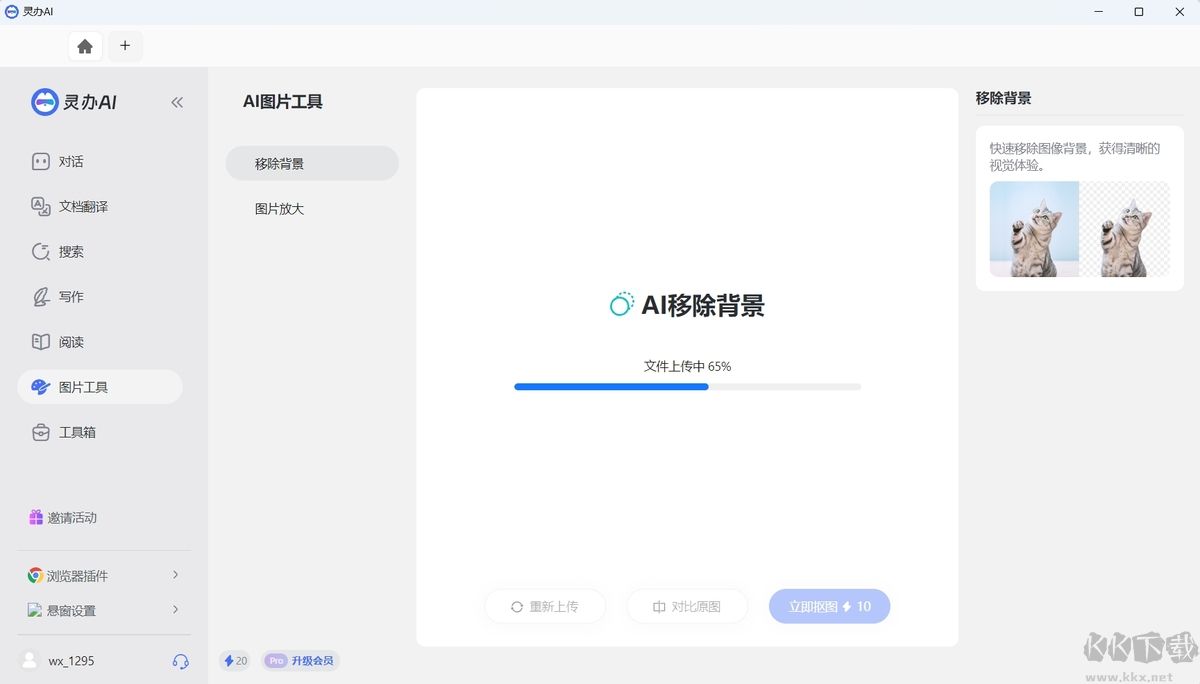Click the 灵办AI title bar app icon
This screenshot has width=1200, height=684.
pyautogui.click(x=12, y=11)
